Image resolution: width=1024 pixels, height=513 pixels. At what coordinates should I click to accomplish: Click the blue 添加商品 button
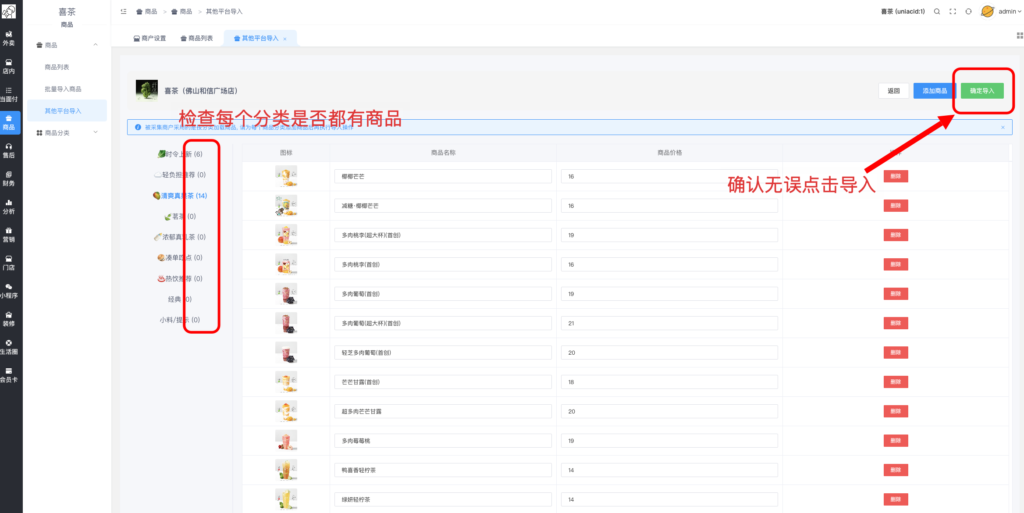(935, 91)
